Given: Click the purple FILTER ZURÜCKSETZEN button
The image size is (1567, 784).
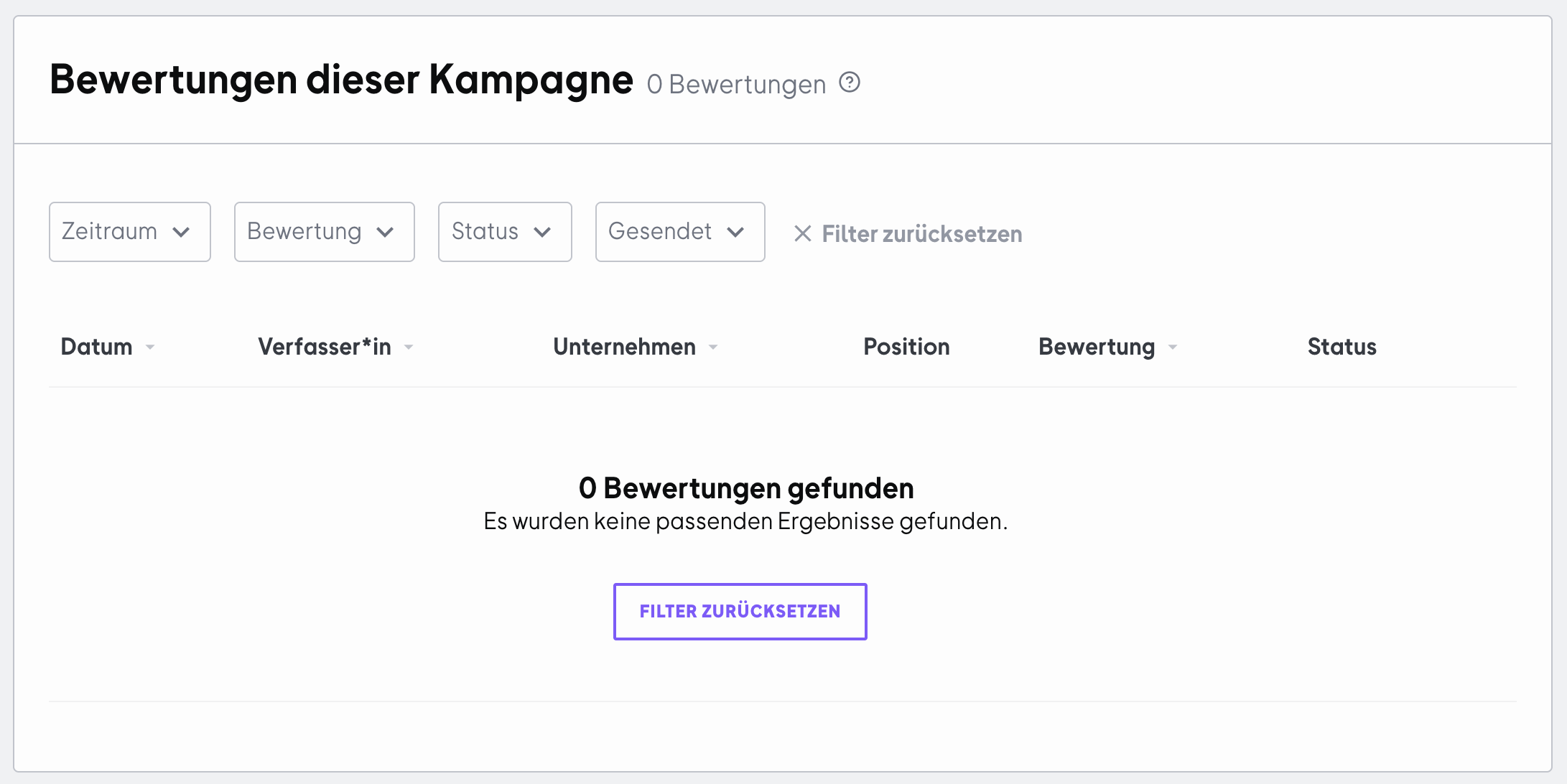Looking at the screenshot, I should [x=740, y=612].
